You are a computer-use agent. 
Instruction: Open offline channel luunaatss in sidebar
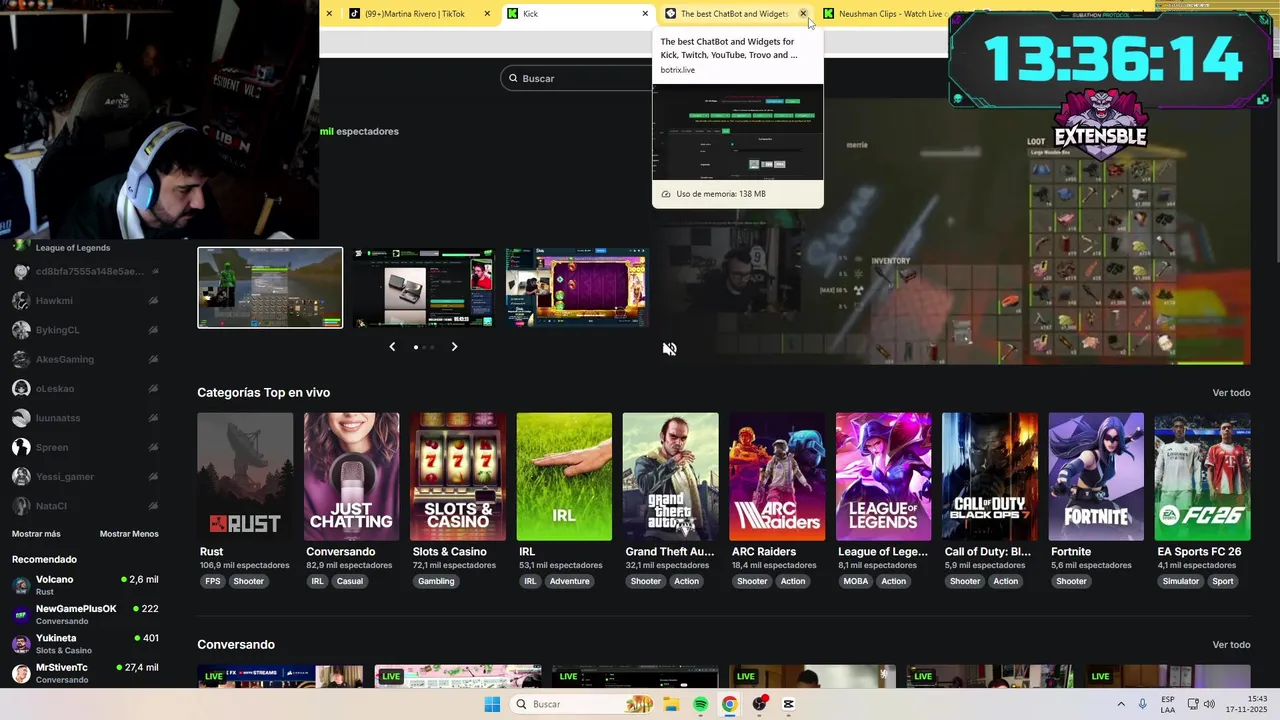(x=86, y=418)
